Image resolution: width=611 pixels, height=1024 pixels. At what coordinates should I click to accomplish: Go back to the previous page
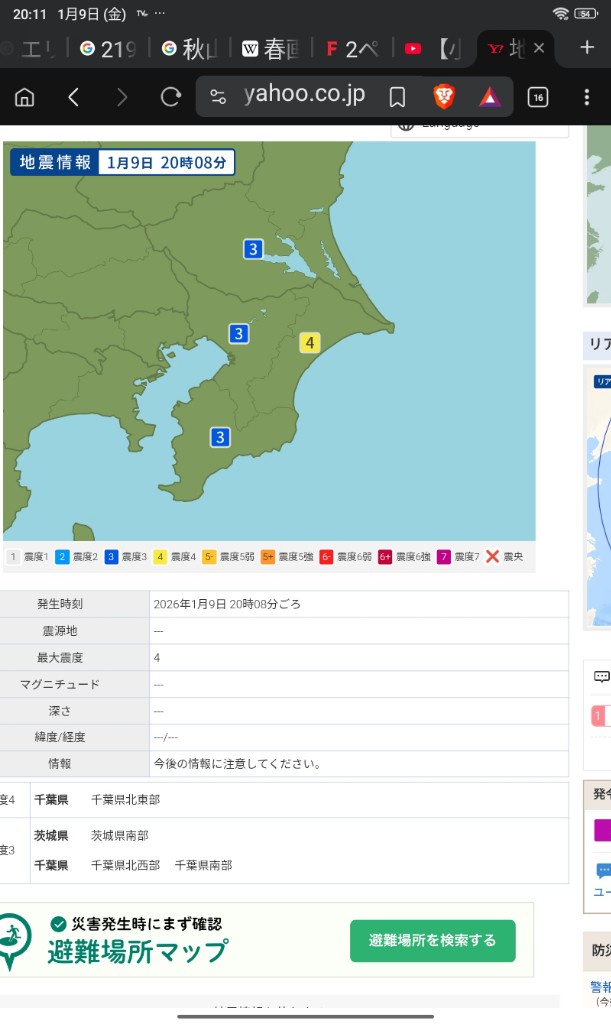pyautogui.click(x=73, y=97)
